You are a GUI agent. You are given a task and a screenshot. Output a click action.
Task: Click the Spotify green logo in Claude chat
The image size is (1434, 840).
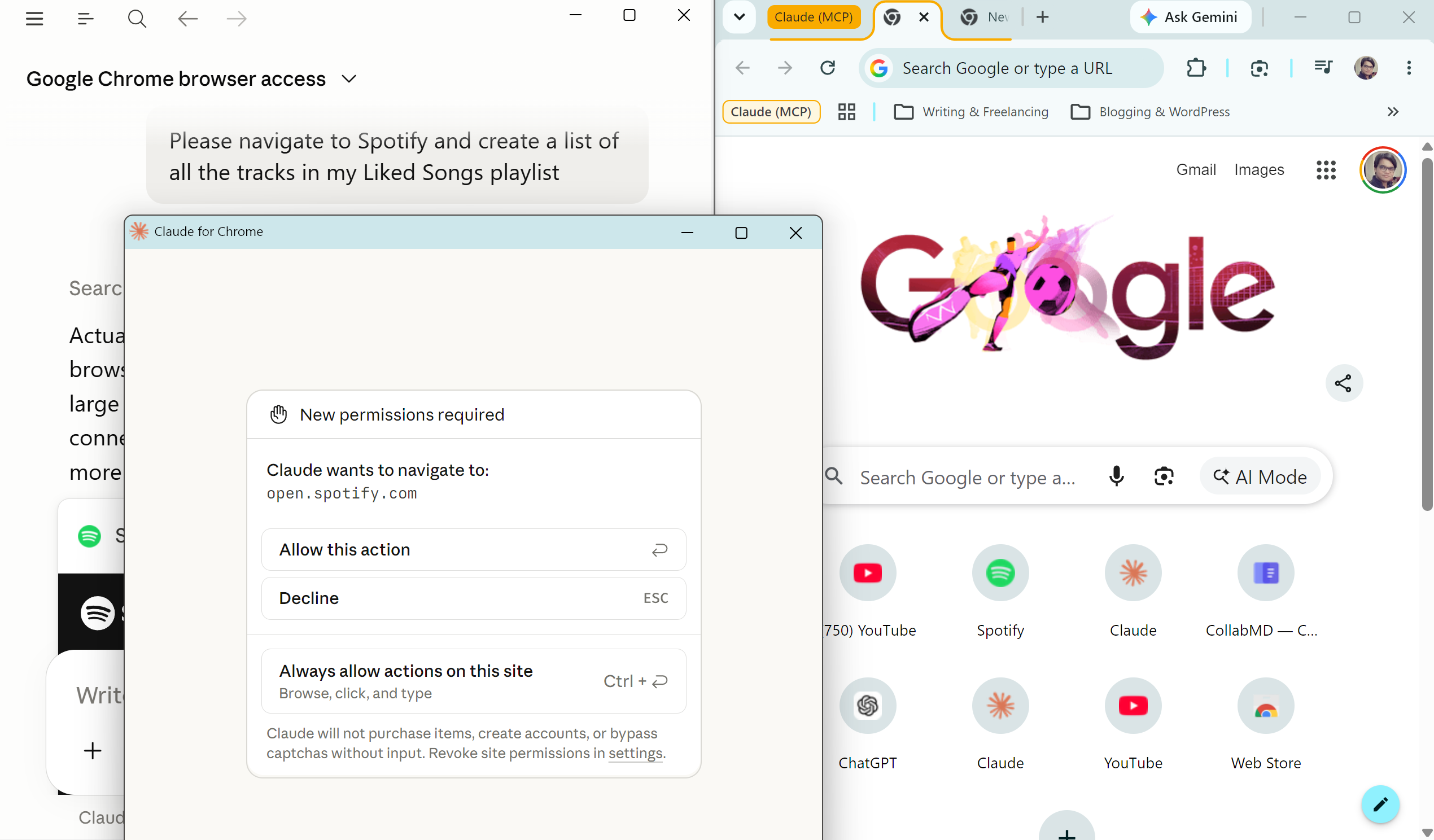click(x=89, y=536)
